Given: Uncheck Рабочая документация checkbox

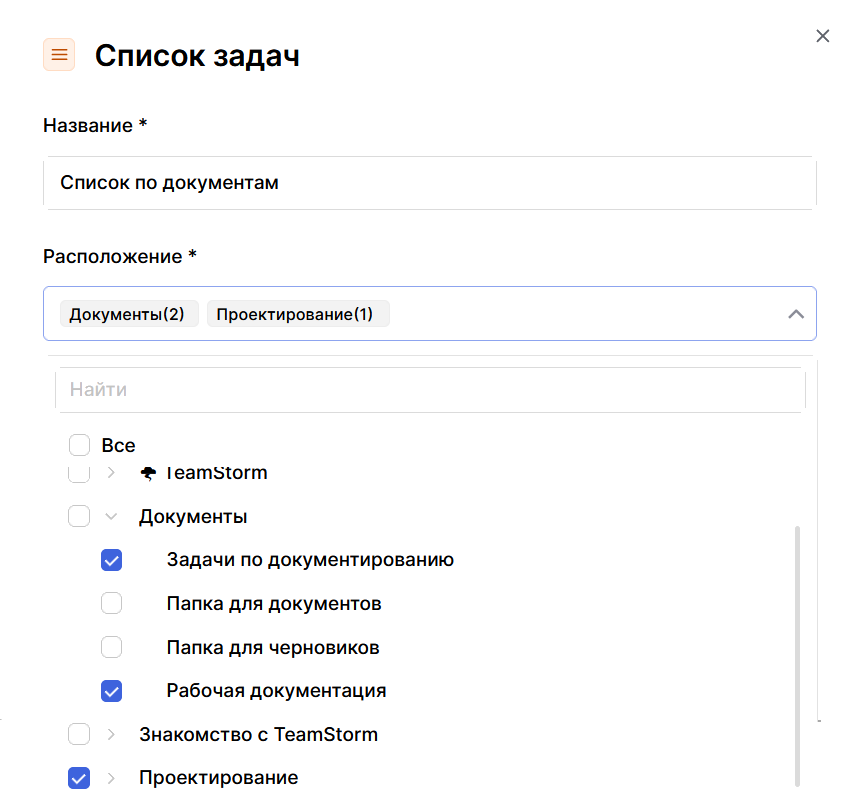Looking at the screenshot, I should (x=112, y=691).
